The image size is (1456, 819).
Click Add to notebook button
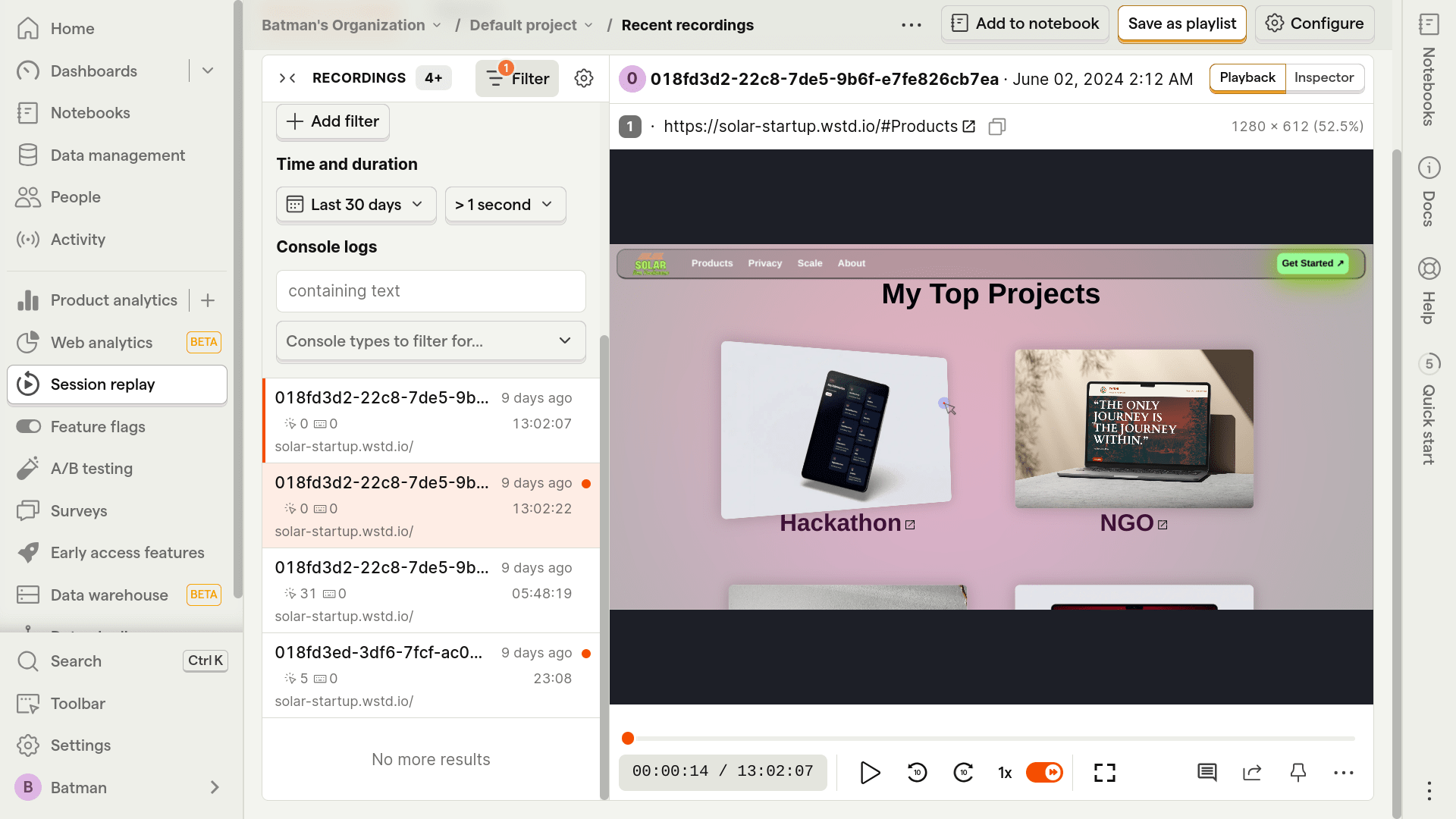(1025, 24)
